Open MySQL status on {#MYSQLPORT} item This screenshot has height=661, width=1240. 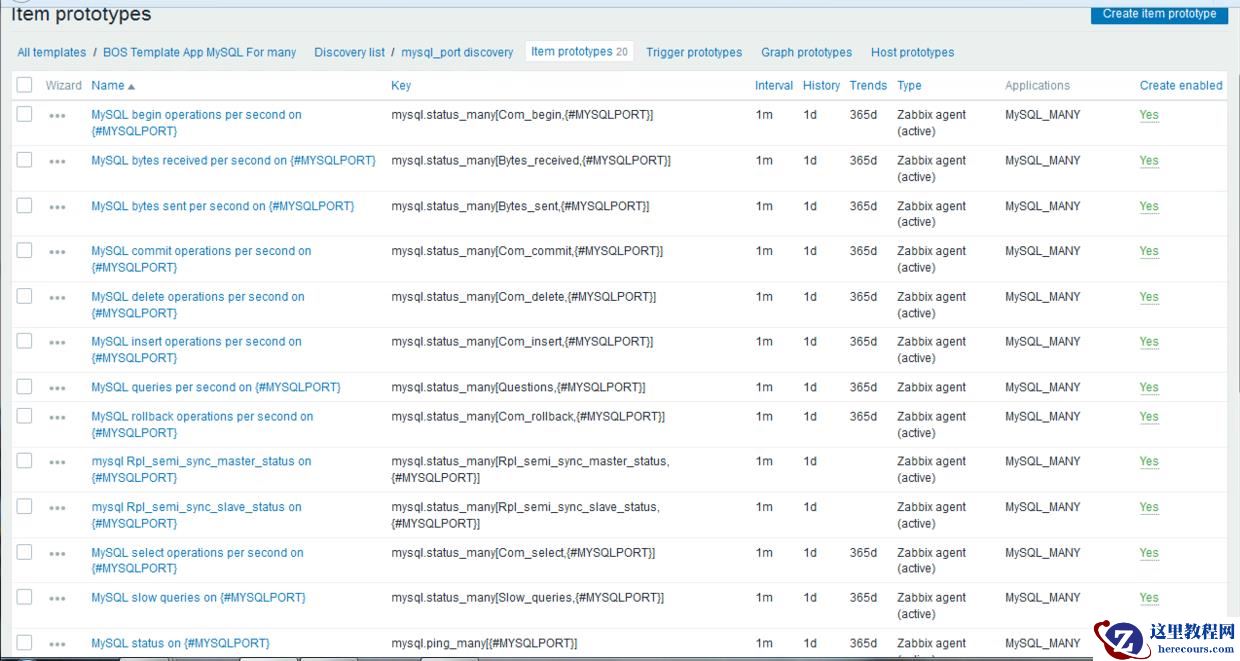tap(180, 644)
